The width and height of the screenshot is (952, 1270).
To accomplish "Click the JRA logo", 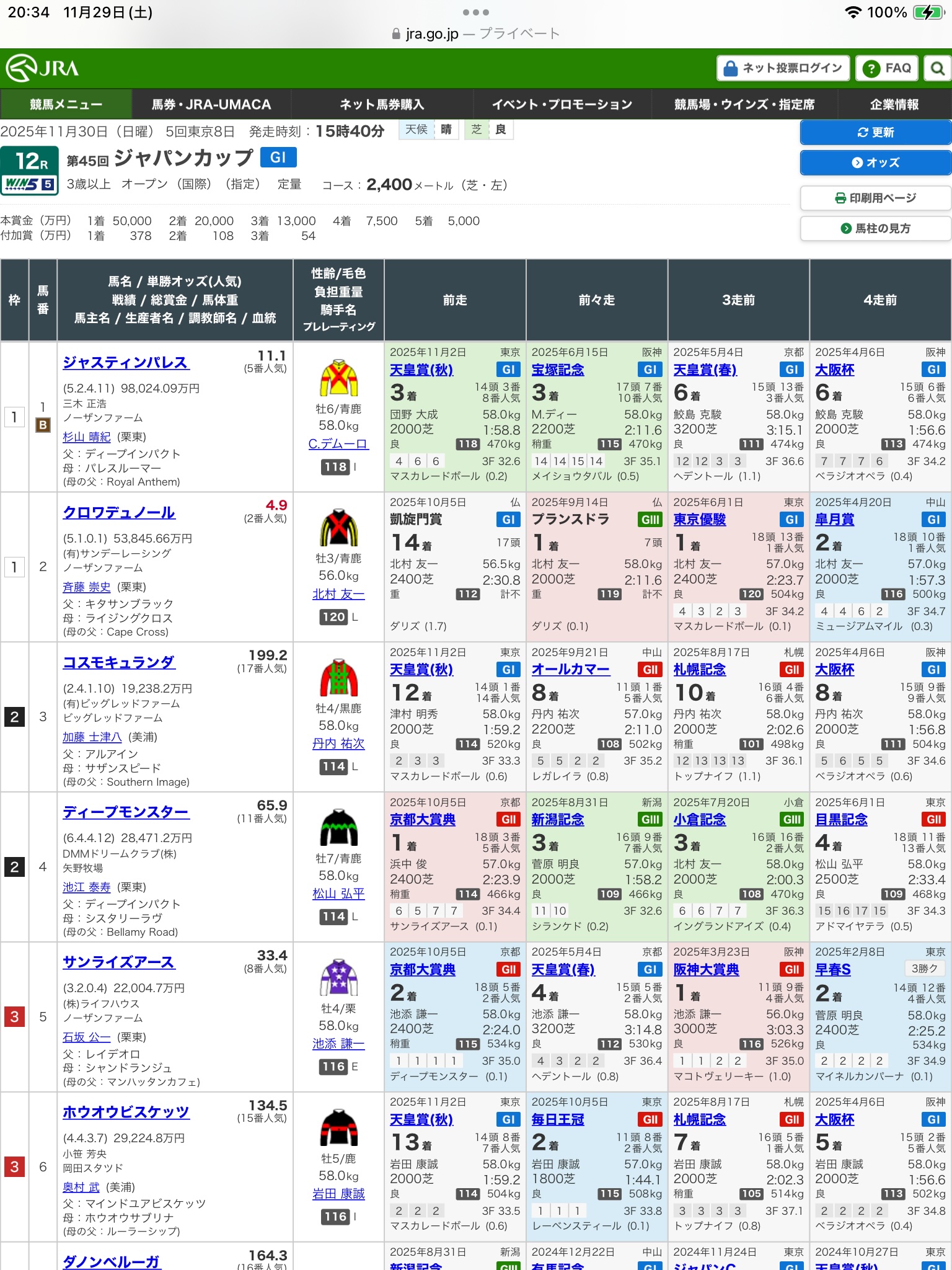I will [x=42, y=68].
